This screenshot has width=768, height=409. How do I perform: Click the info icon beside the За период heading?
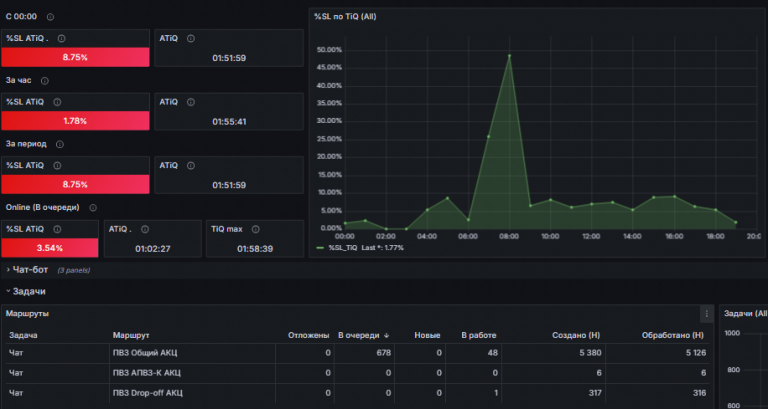coord(60,144)
